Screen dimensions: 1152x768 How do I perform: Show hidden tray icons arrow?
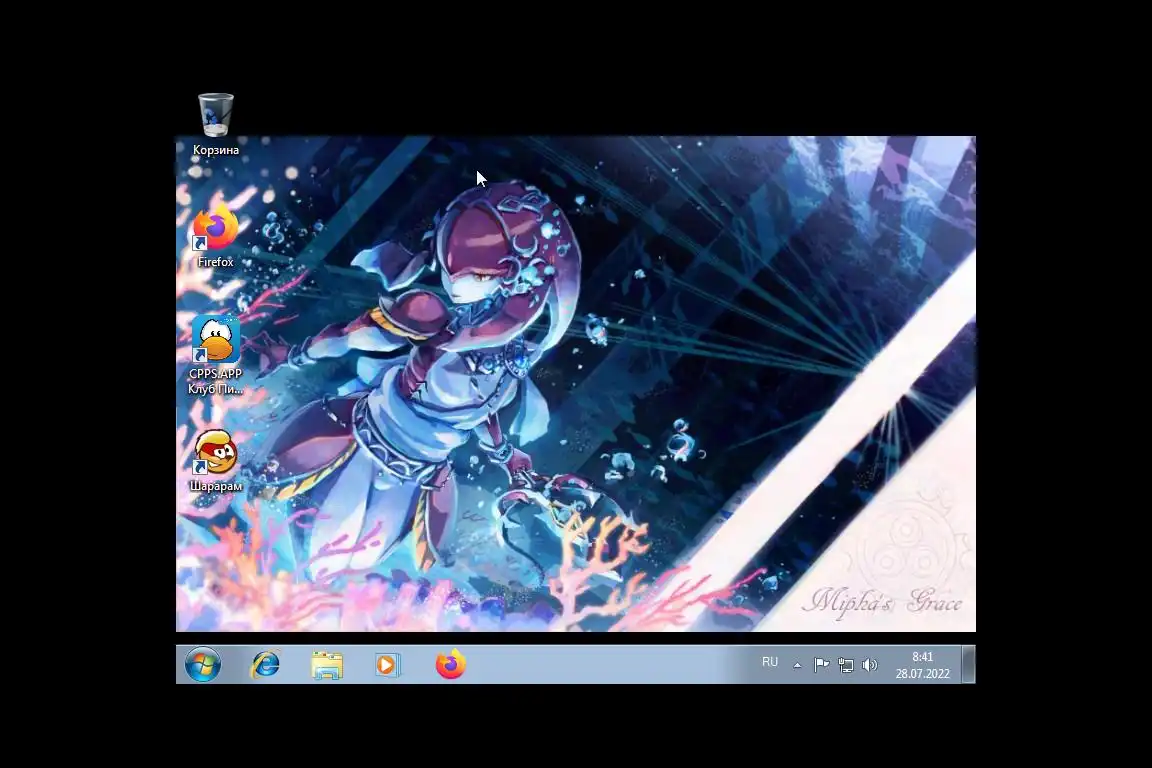point(797,665)
